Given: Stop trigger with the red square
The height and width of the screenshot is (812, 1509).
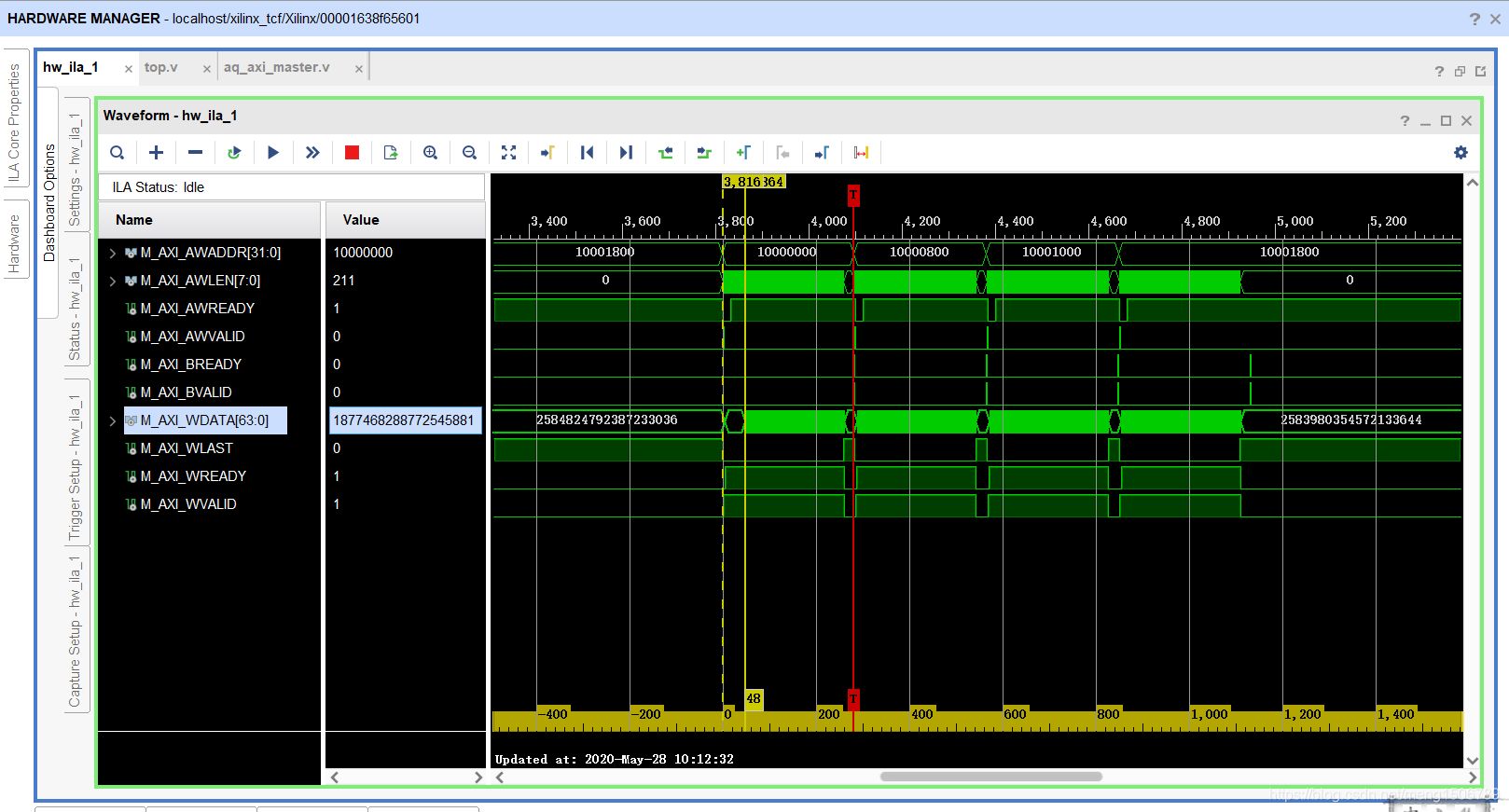Looking at the screenshot, I should point(352,153).
